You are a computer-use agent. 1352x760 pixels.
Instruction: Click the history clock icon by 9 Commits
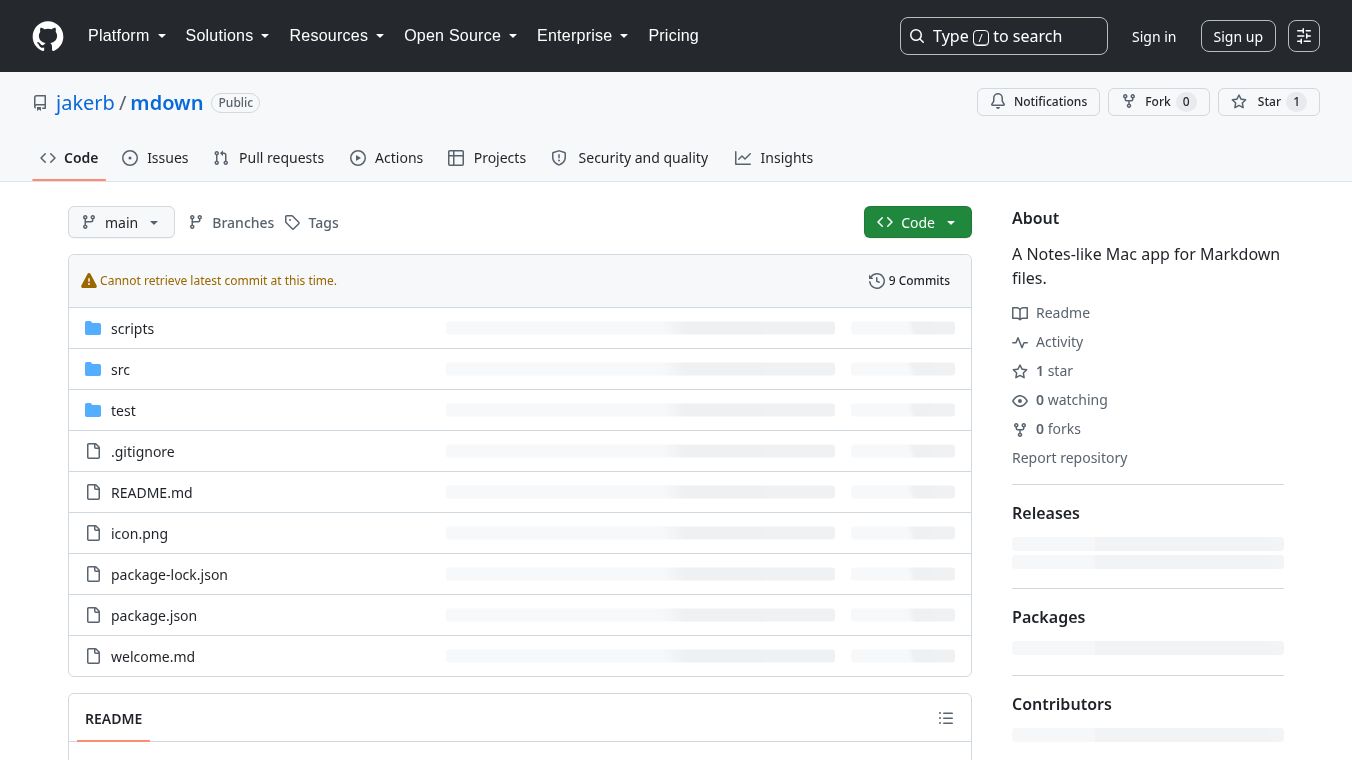877,281
